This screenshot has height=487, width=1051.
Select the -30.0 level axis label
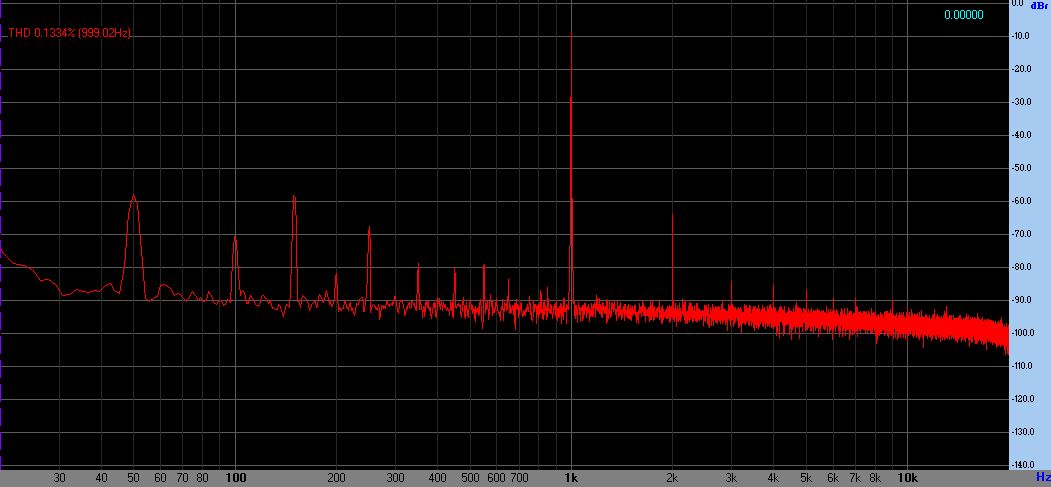click(x=1020, y=102)
